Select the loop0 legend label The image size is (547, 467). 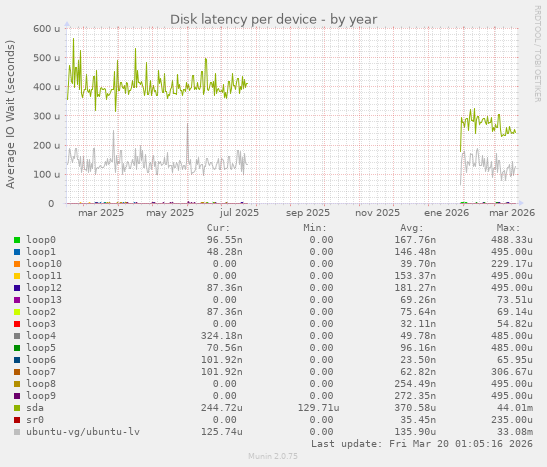pyautogui.click(x=41, y=240)
